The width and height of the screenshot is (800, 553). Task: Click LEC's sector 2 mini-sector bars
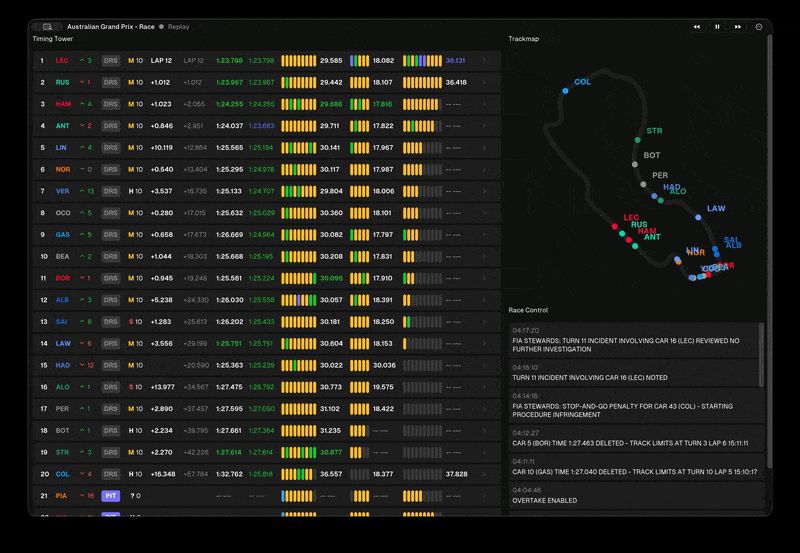point(359,61)
